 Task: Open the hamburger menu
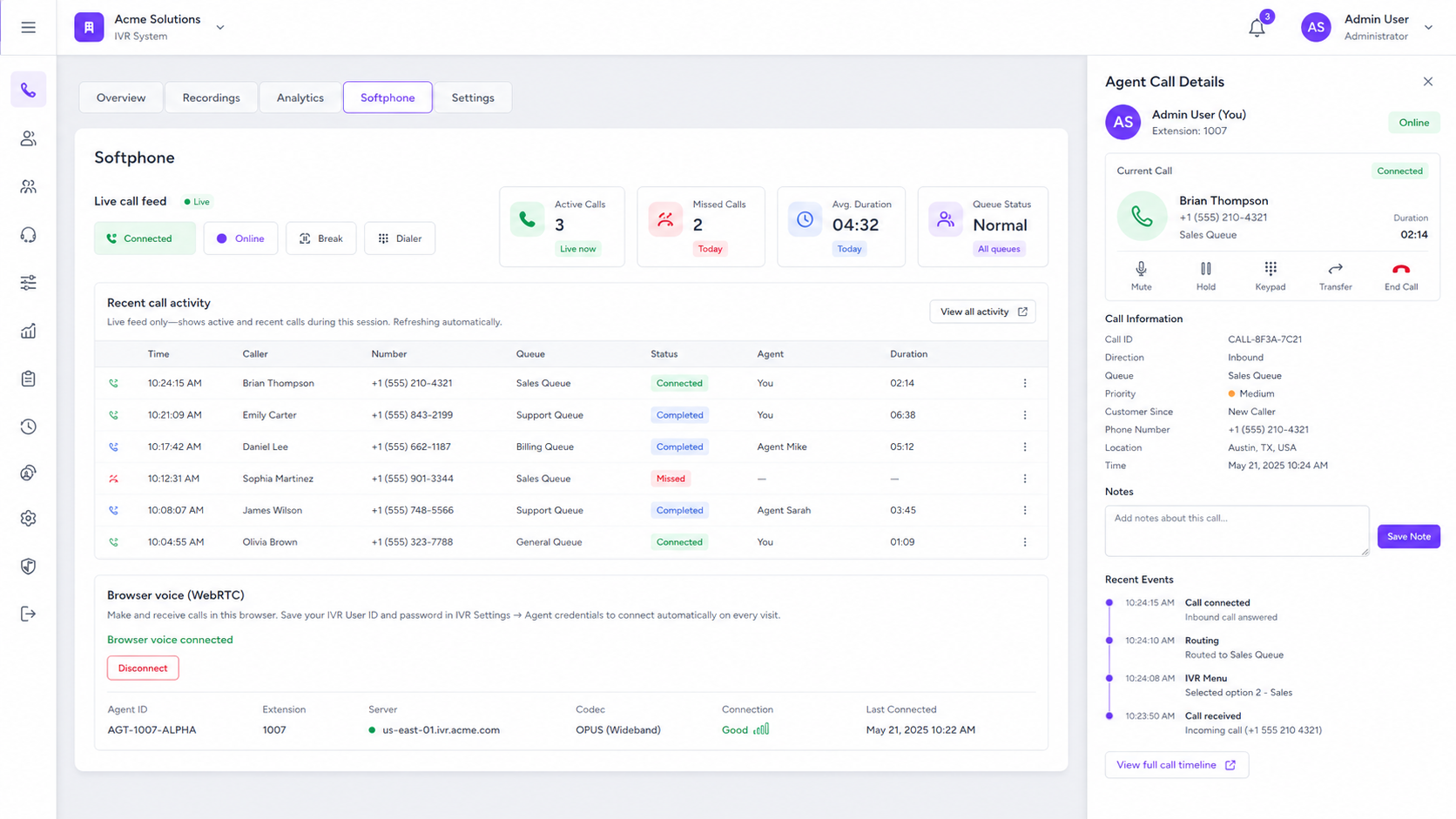28,27
